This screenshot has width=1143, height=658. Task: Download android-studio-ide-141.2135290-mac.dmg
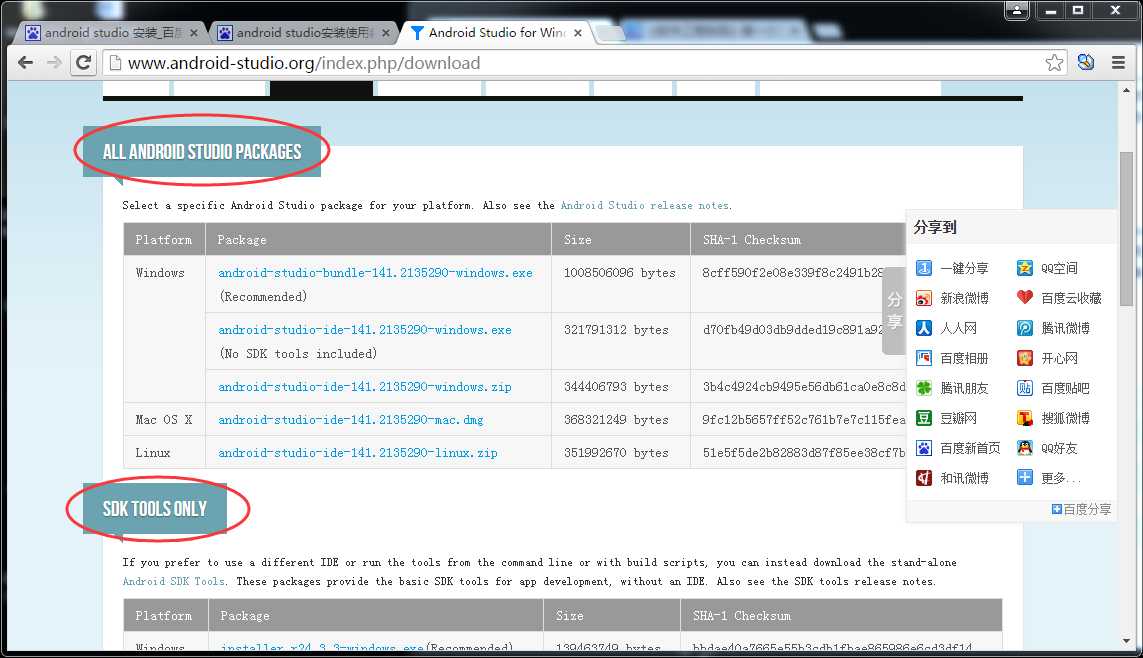point(351,420)
